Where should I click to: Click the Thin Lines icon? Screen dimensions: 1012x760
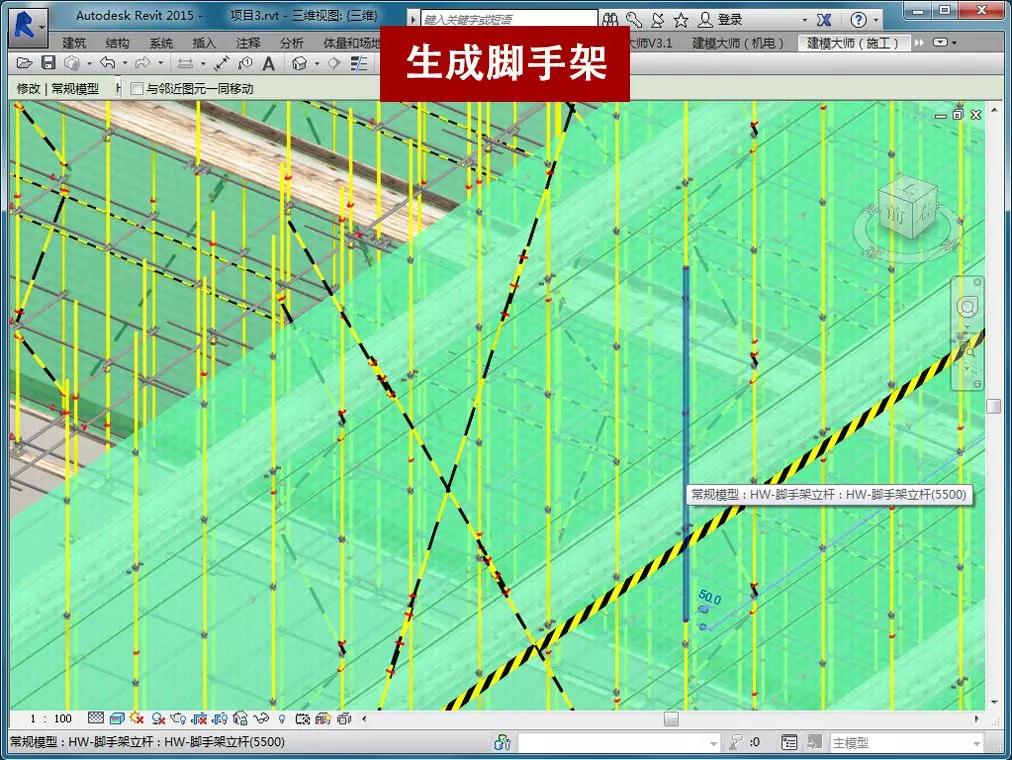click(x=359, y=63)
